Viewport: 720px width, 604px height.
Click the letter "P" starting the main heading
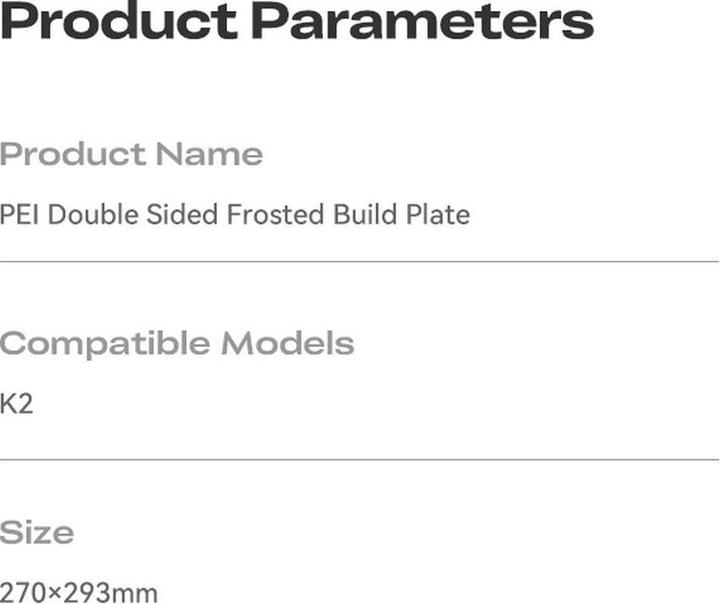click(20, 22)
